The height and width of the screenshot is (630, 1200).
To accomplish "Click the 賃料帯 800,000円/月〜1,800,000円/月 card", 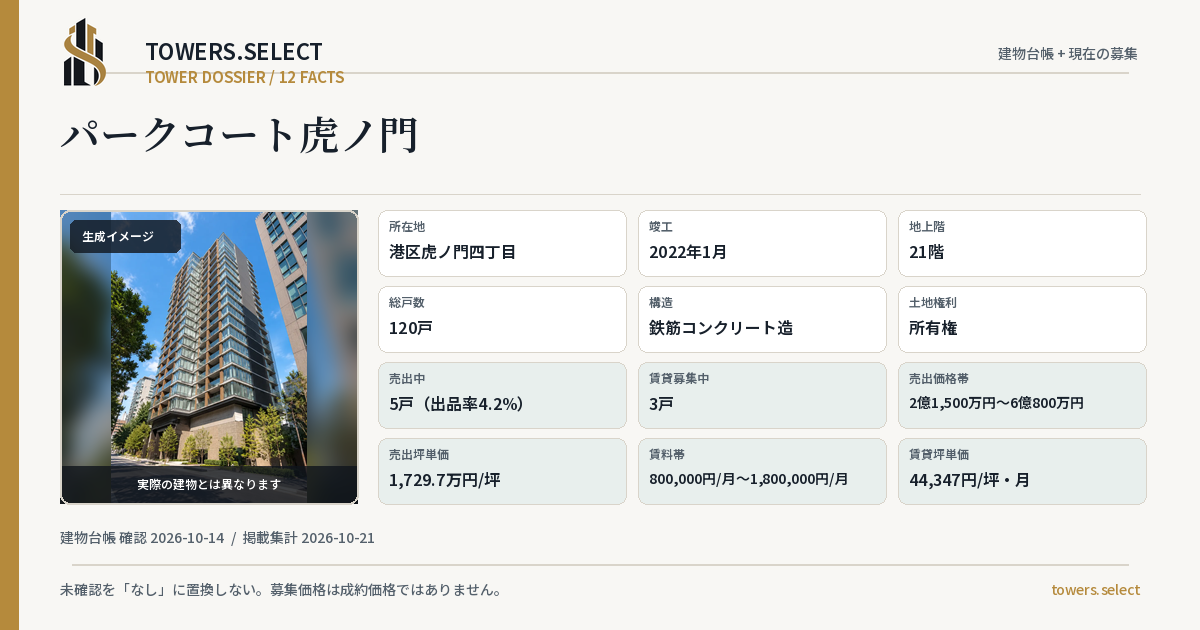I will [762, 471].
